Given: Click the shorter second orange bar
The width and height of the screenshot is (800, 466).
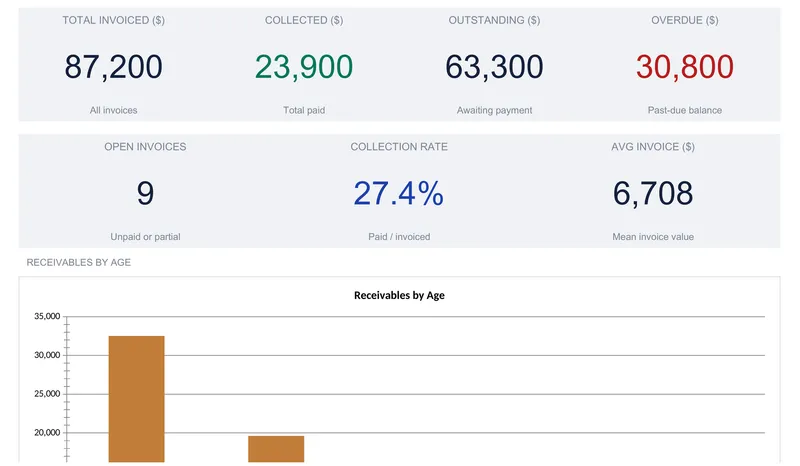Looking at the screenshot, I should pos(276,449).
